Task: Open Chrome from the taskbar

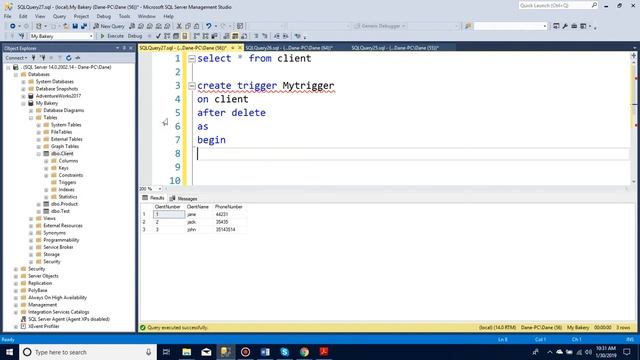Action: pos(304,352)
